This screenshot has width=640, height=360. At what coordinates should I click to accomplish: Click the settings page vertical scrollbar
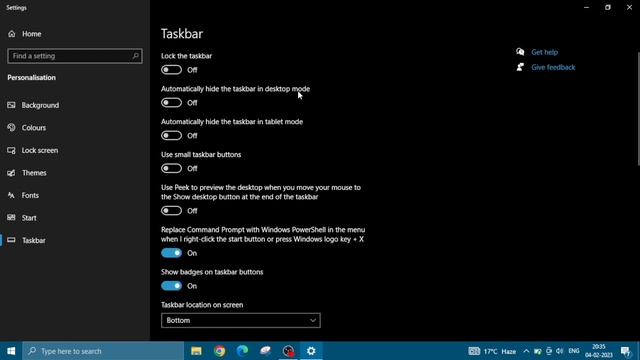(638, 109)
